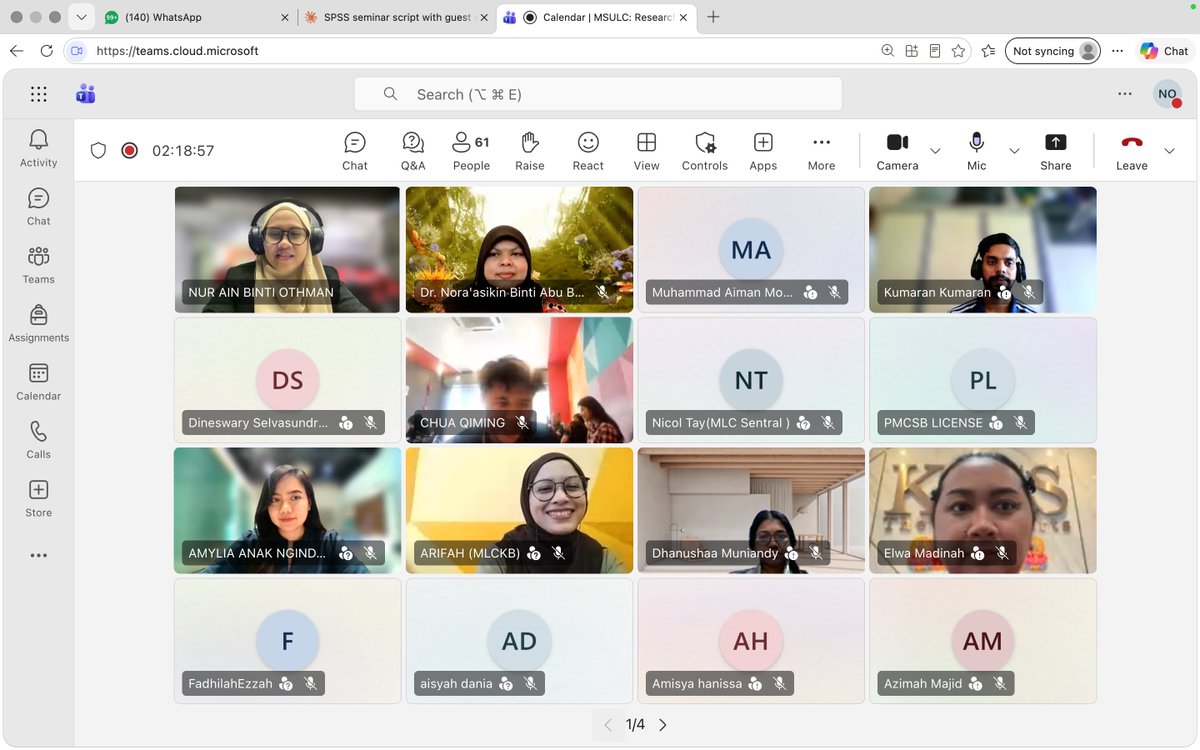Switch to the SPSS seminar script tab
The width and height of the screenshot is (1200, 750).
point(396,17)
